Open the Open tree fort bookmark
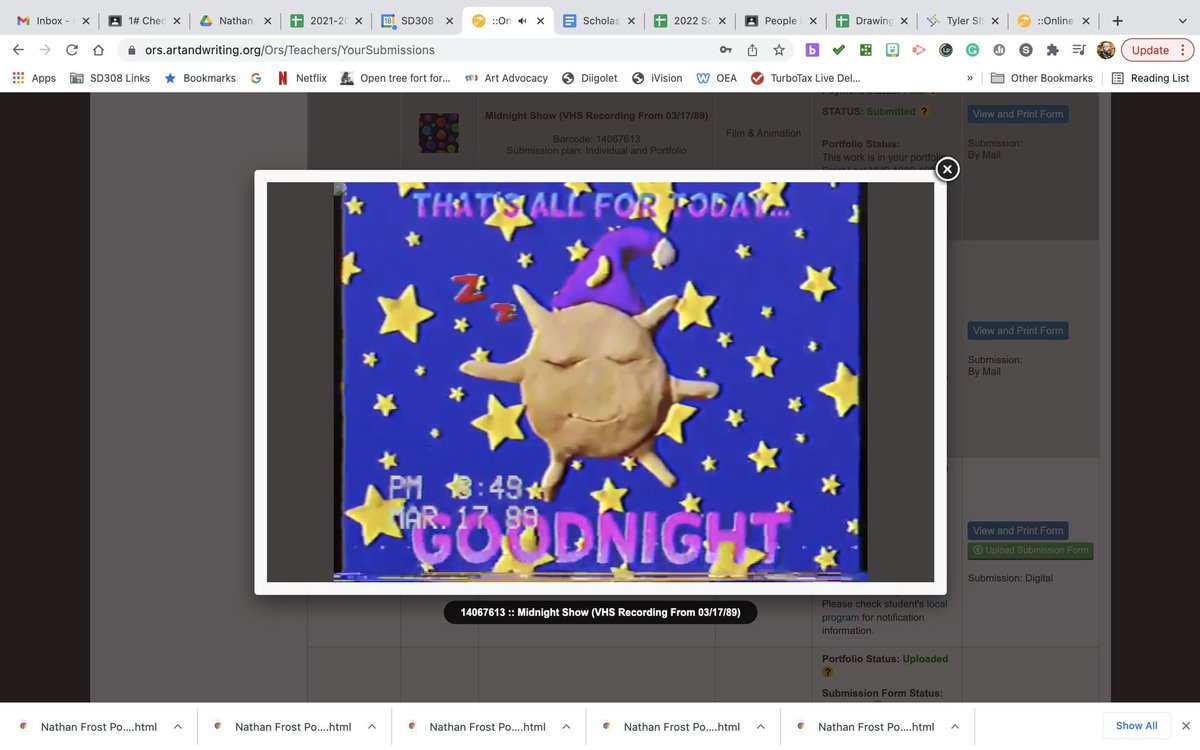 pyautogui.click(x=395, y=78)
